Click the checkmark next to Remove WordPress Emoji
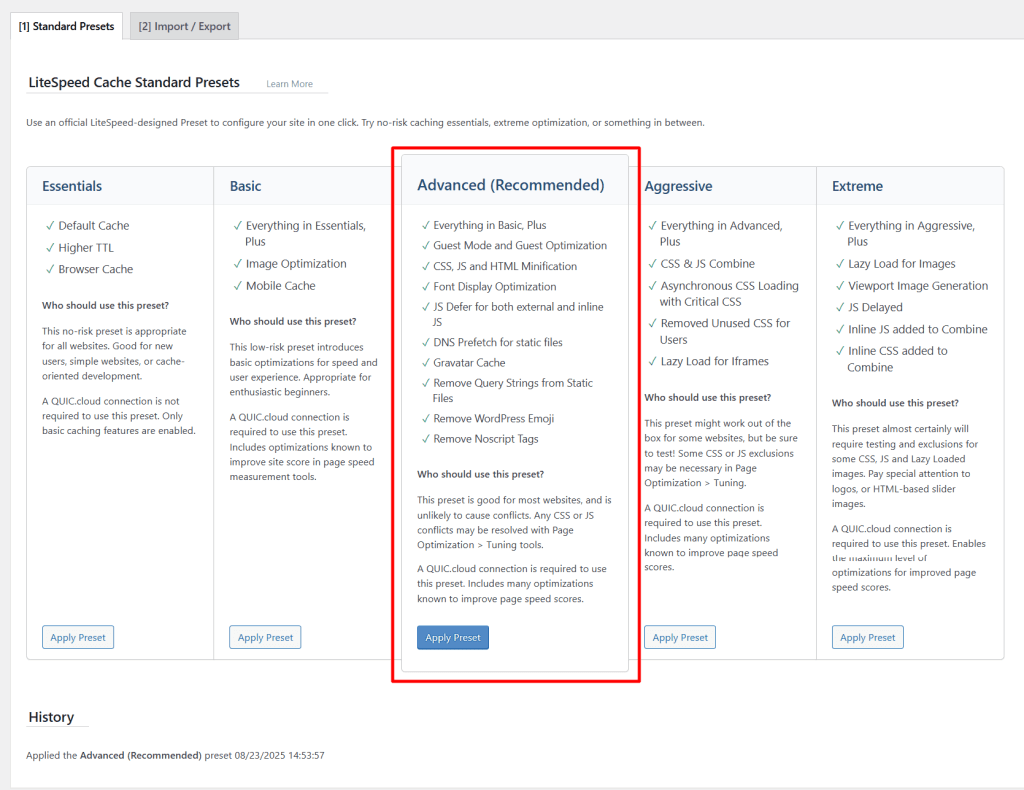 (x=424, y=418)
